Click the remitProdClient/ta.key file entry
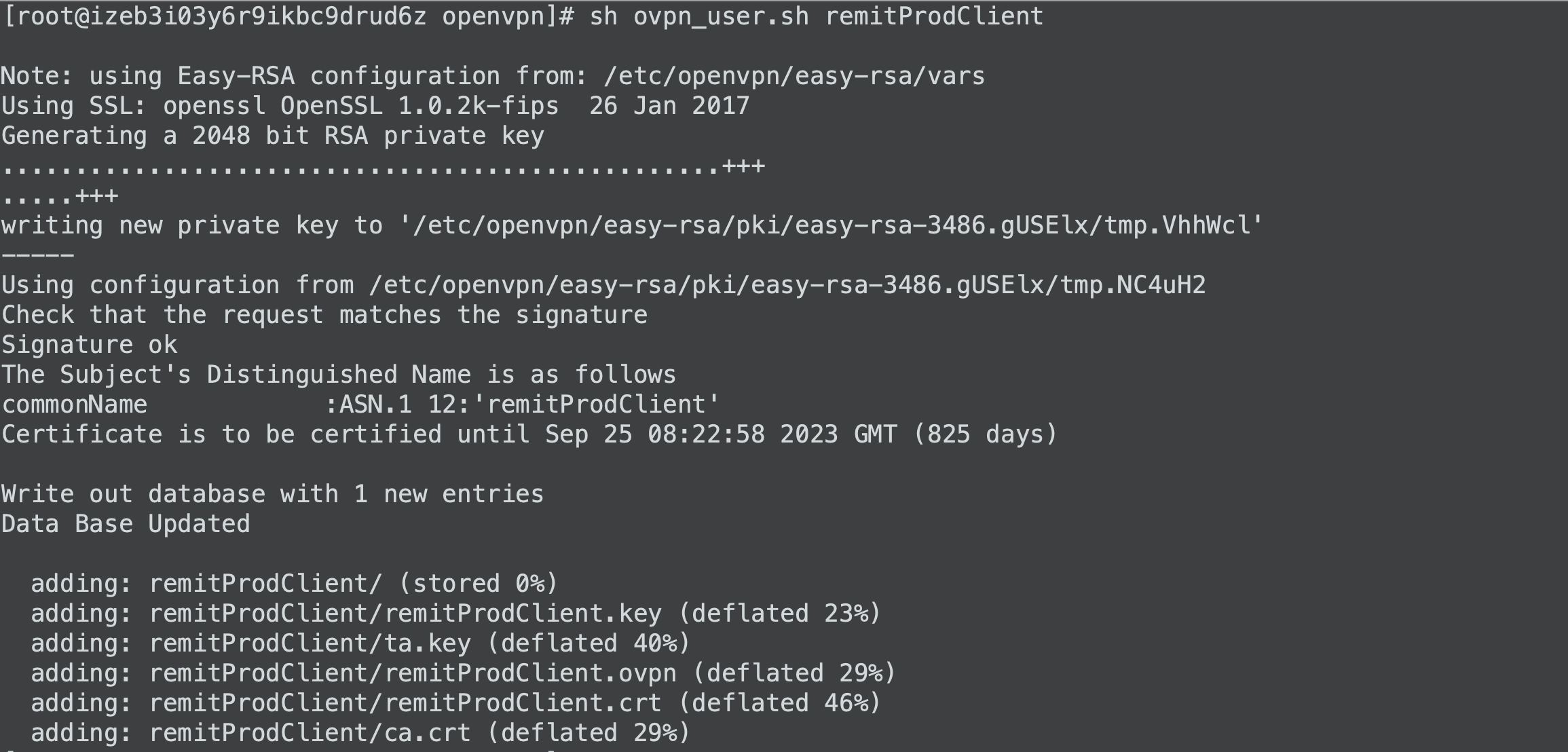 click(x=310, y=643)
